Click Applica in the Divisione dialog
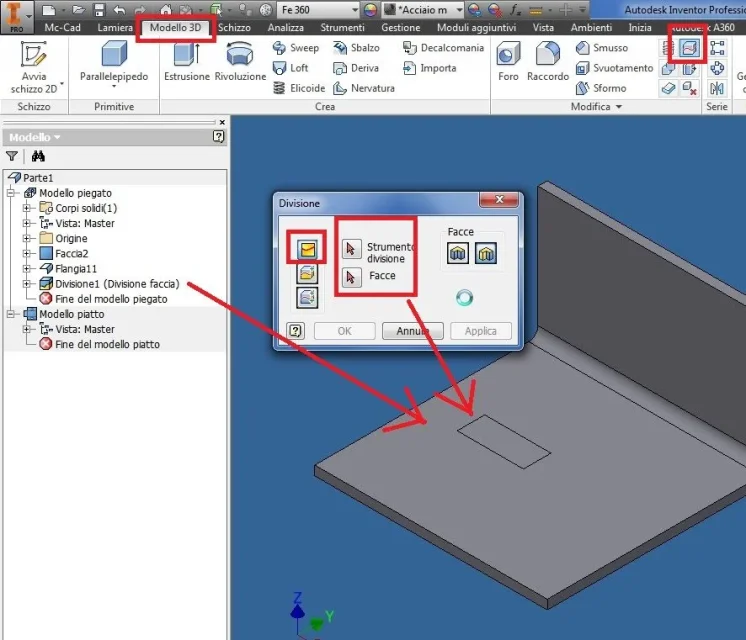 pos(481,331)
